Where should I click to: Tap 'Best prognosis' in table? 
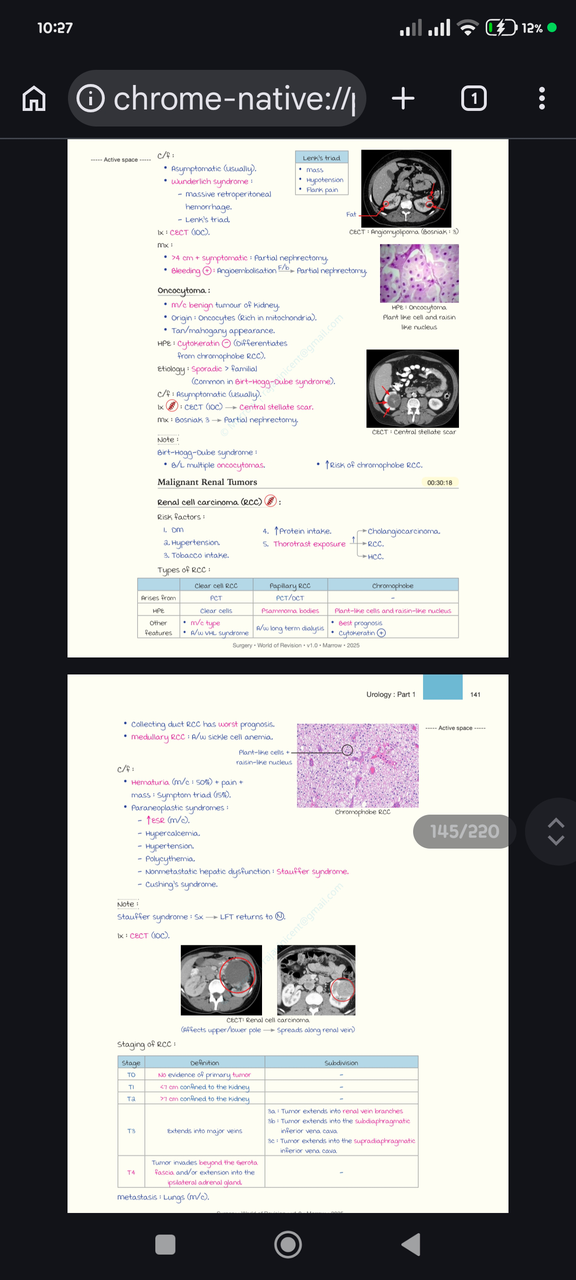(361, 622)
